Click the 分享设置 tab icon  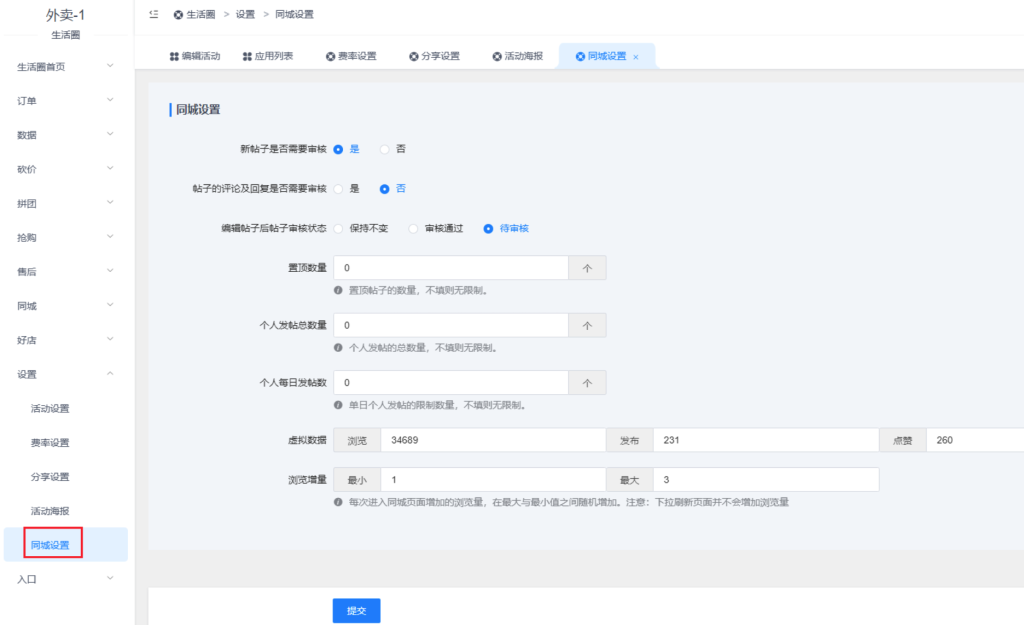point(413,56)
